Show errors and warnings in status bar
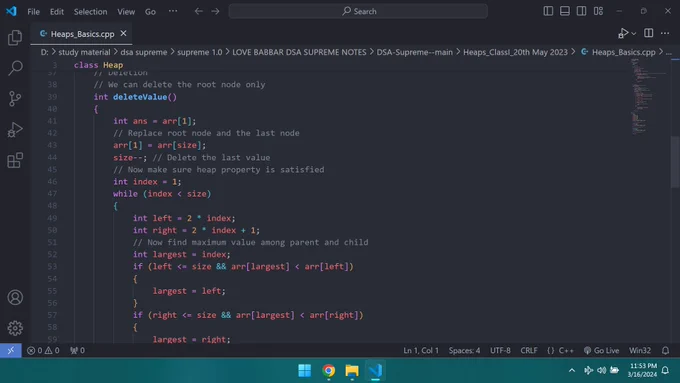The image size is (680, 383). click(x=43, y=350)
